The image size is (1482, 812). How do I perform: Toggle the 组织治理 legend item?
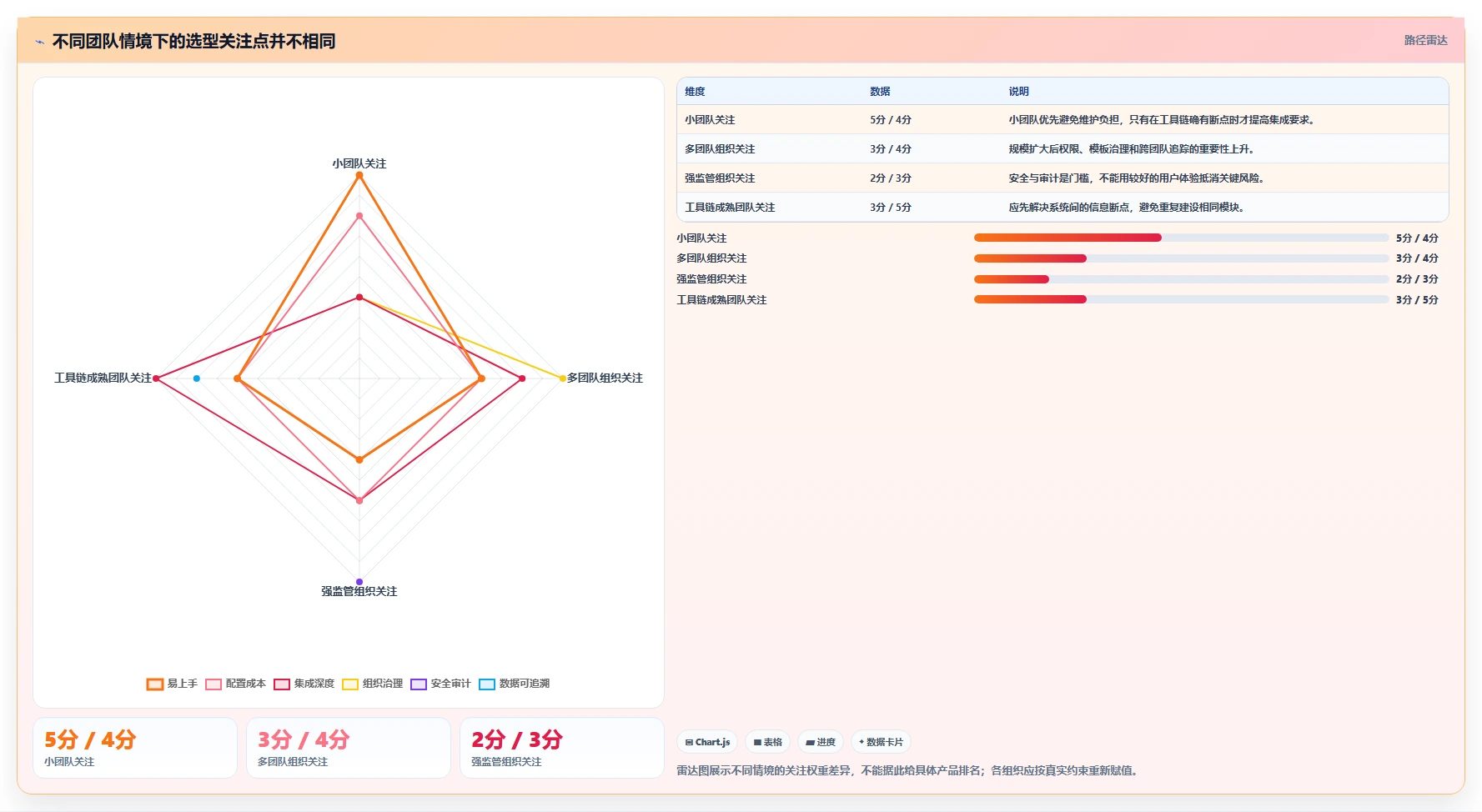pos(373,684)
